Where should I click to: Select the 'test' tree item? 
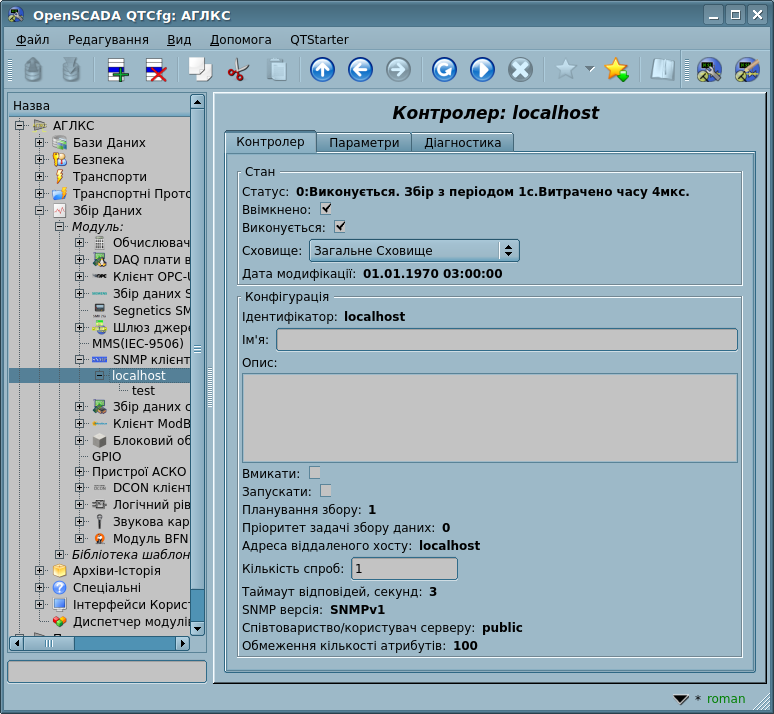143,391
